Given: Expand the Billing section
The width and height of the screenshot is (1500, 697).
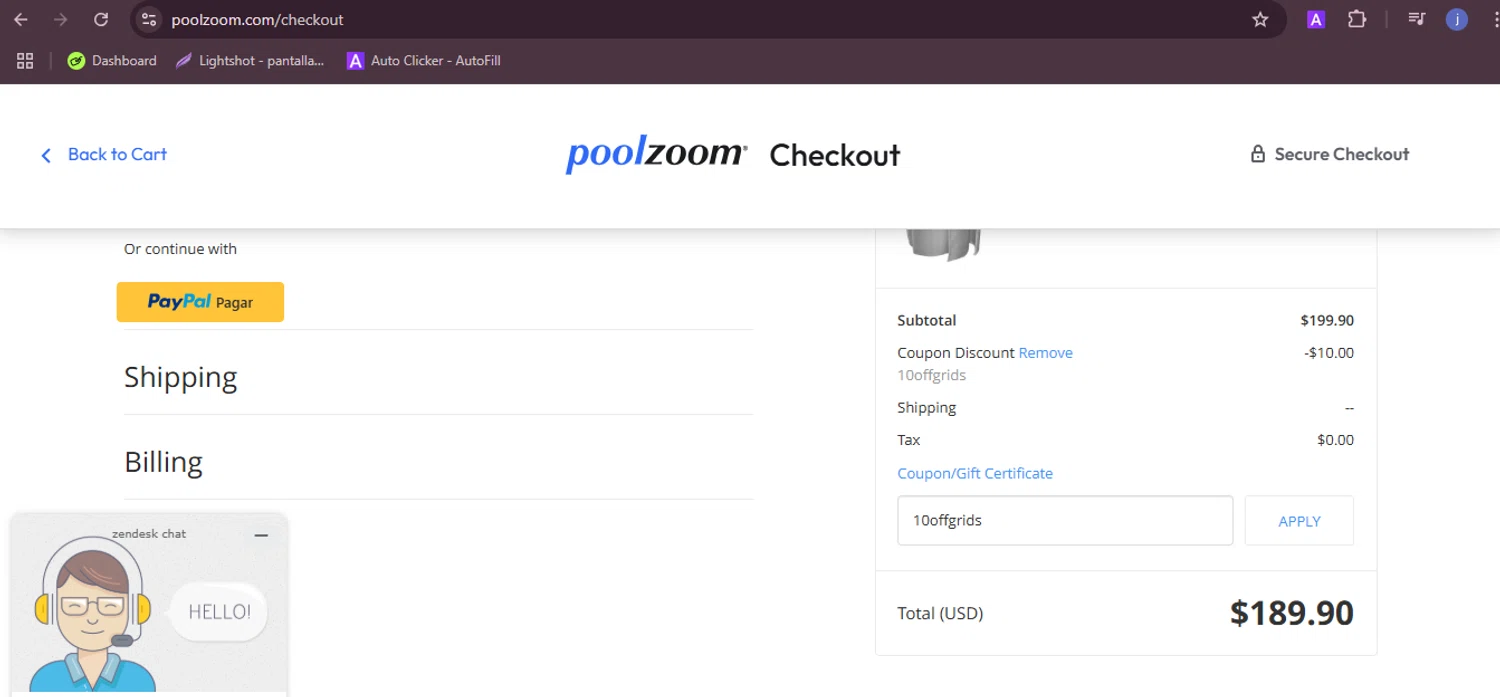Looking at the screenshot, I should point(163,462).
